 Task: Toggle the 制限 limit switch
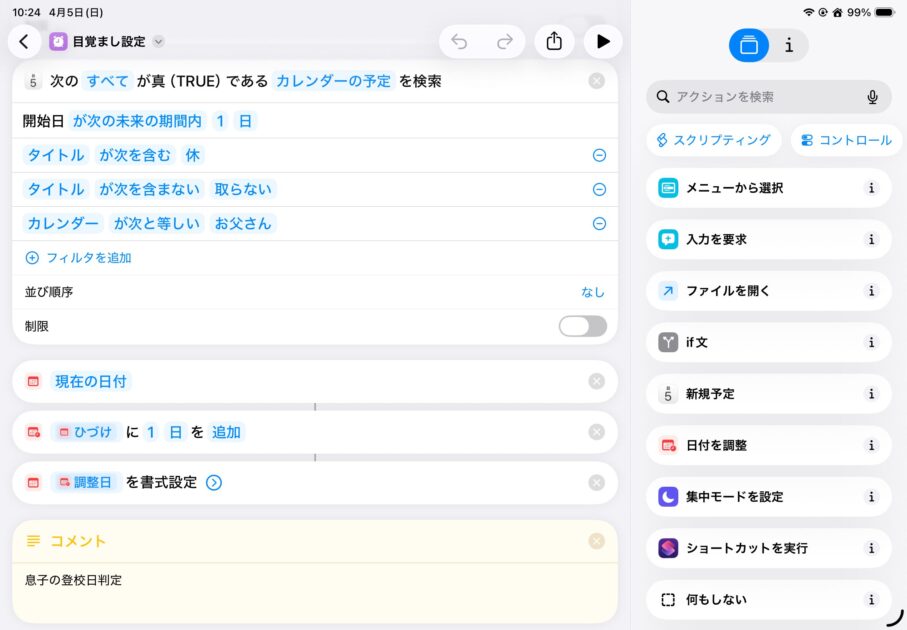(x=582, y=326)
